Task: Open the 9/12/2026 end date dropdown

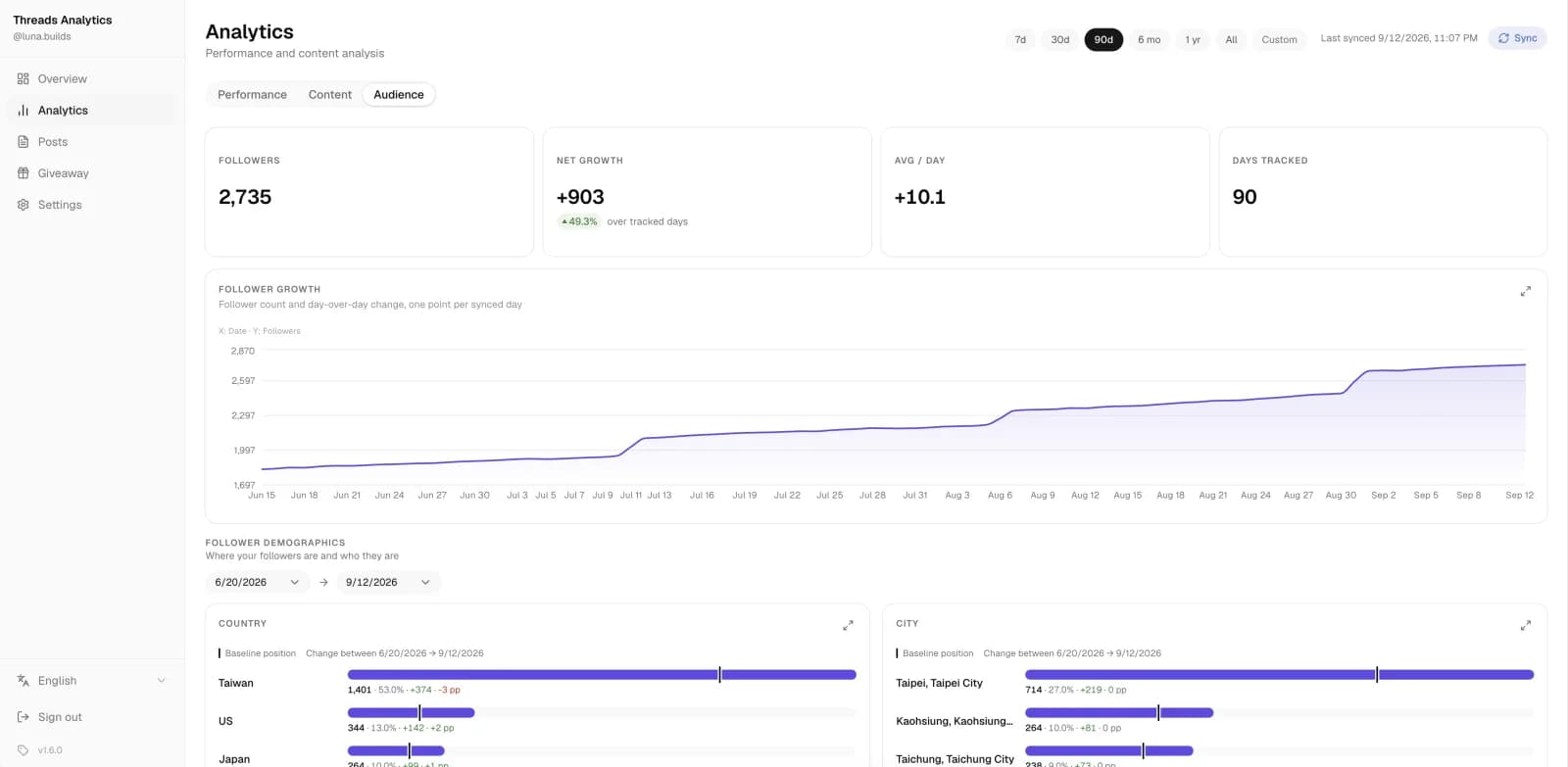Action: click(388, 582)
